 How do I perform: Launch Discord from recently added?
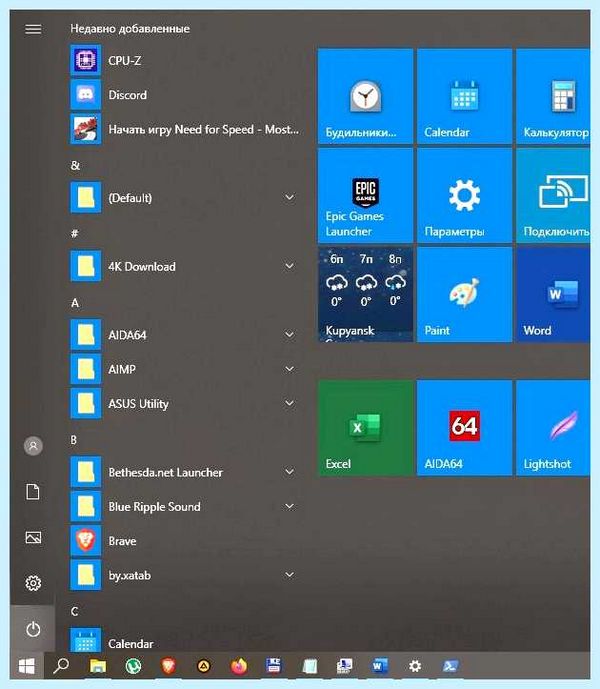tap(185, 94)
